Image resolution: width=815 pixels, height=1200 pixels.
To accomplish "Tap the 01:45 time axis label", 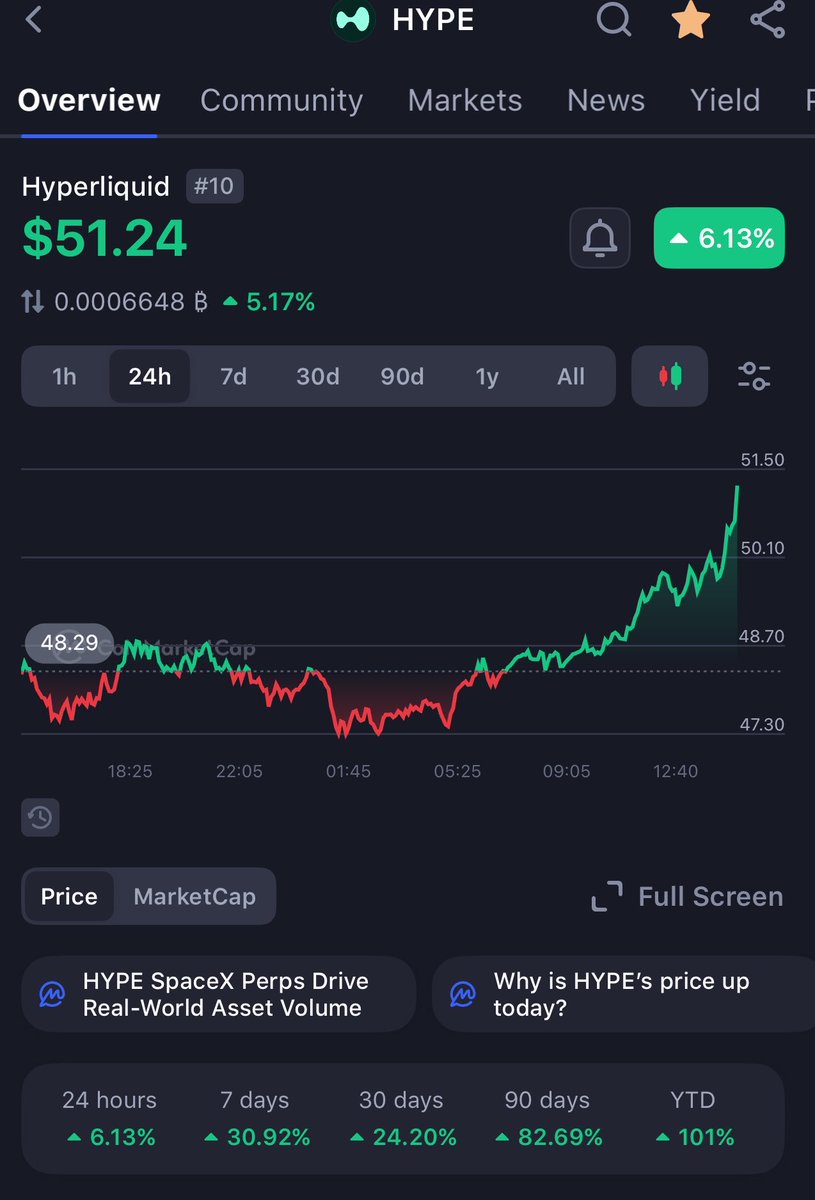I will (348, 771).
